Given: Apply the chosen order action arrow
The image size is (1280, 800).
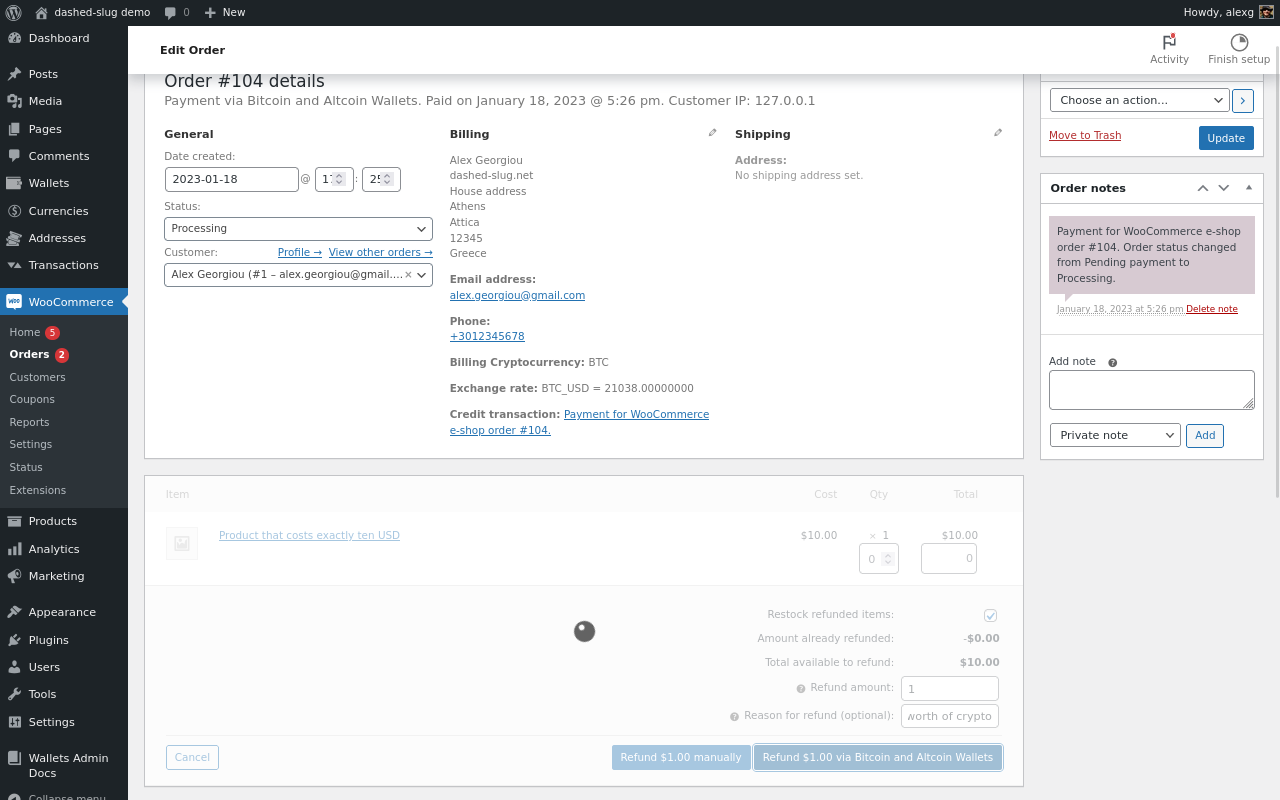Looking at the screenshot, I should [1243, 100].
